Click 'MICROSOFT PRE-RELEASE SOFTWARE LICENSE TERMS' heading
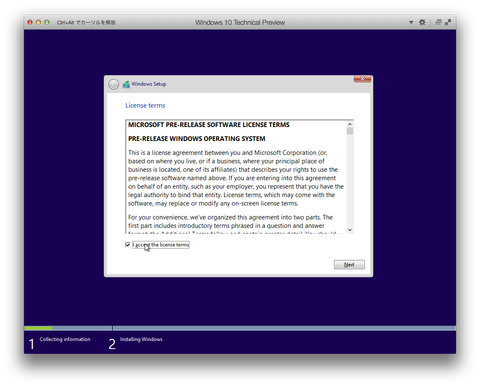Image resolution: width=480 pixels, height=387 pixels. click(x=209, y=125)
